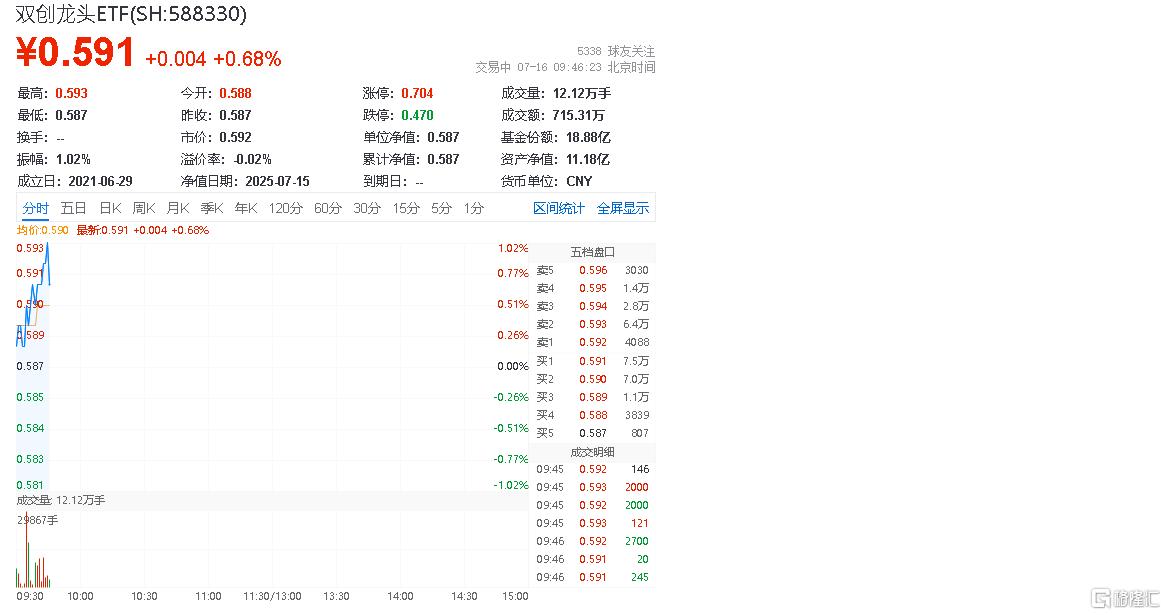Screen dimensions: 1166x615
Task: Select the 年K yearly chart tab
Action: (246, 208)
